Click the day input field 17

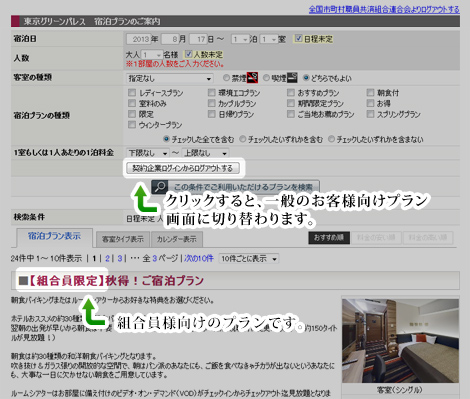click(198, 39)
